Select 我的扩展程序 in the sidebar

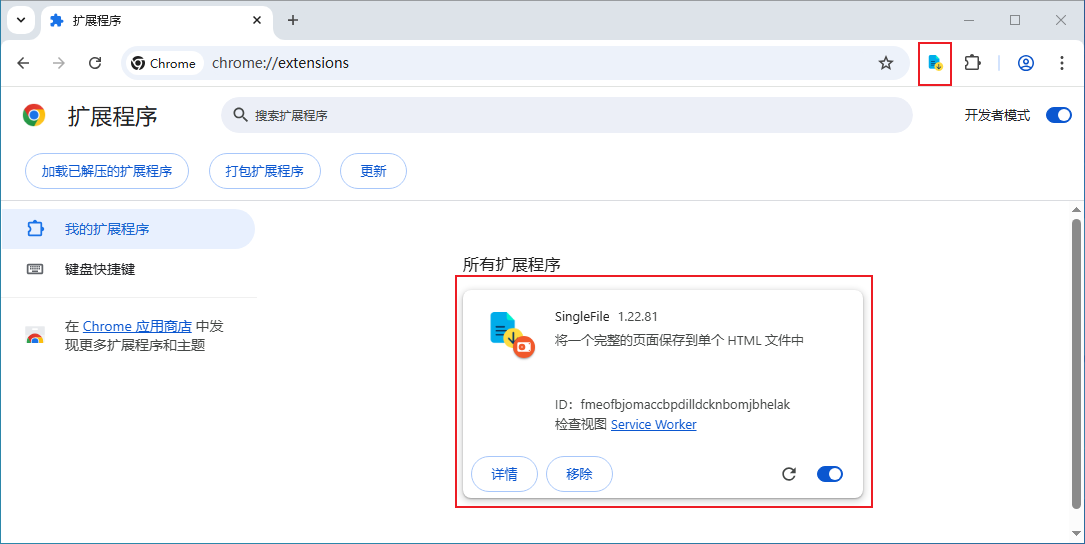pos(107,229)
